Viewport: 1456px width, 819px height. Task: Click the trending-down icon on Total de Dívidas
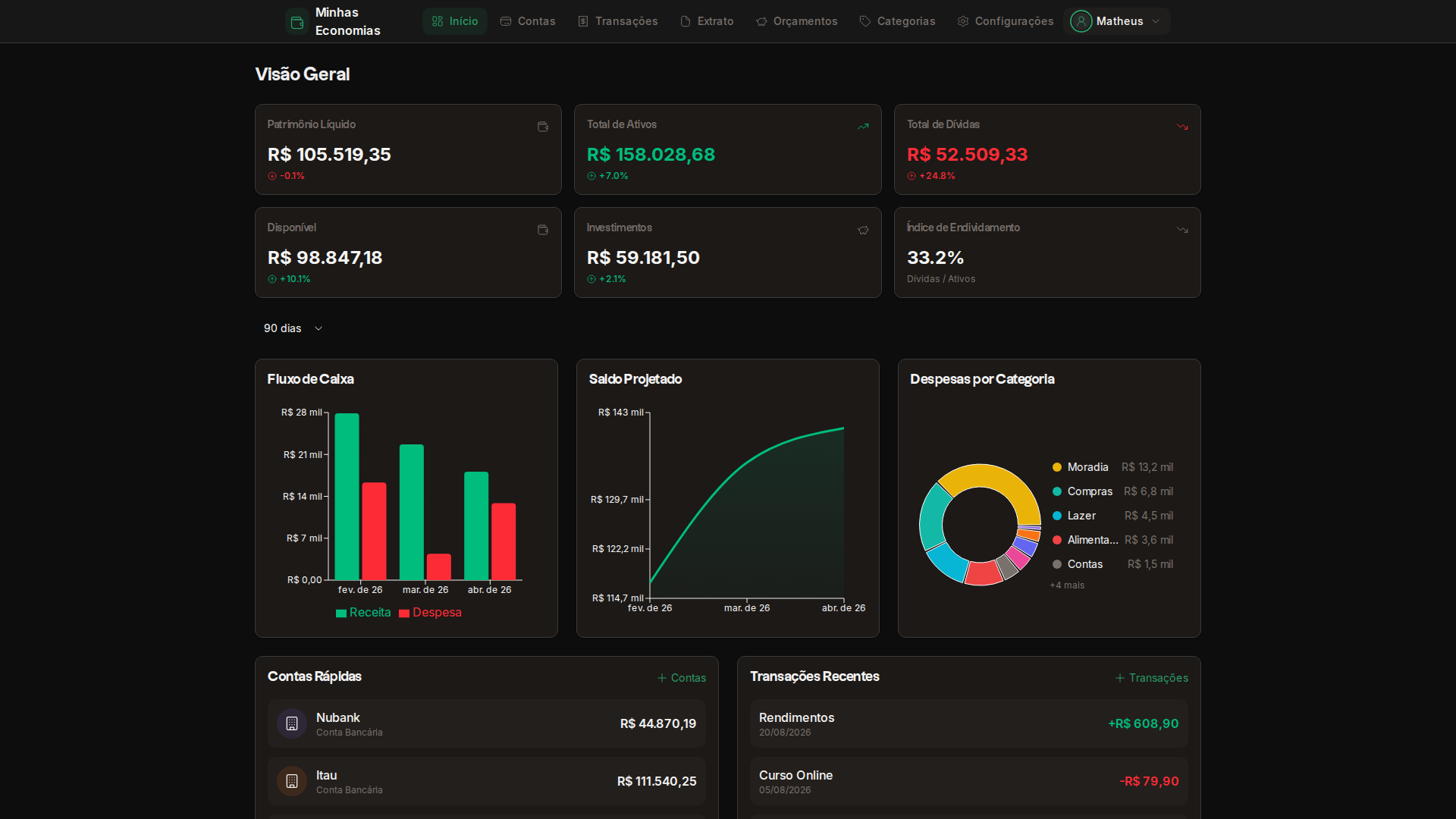(1182, 127)
